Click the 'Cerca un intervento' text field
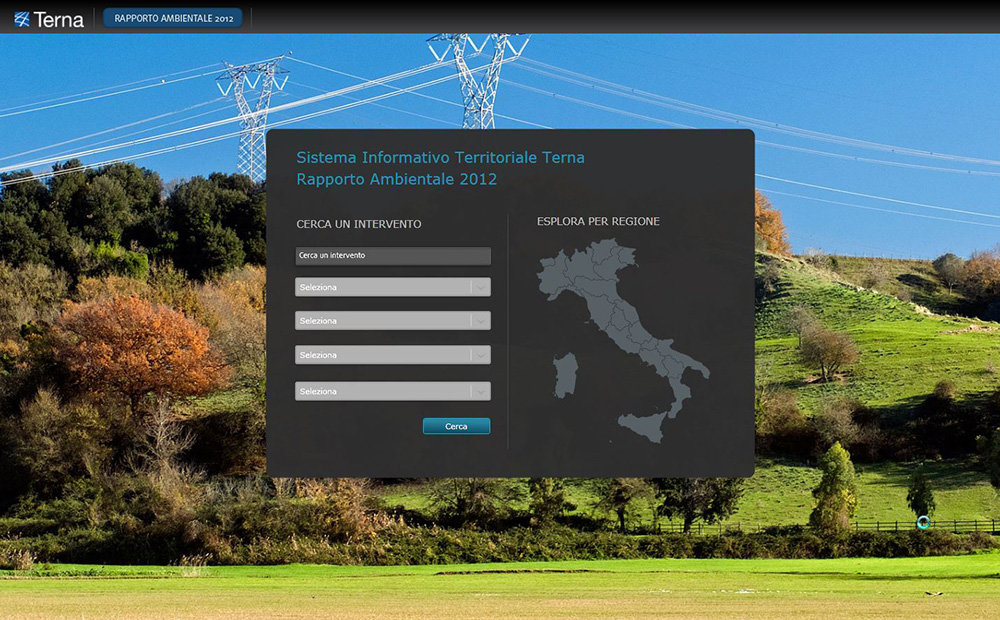This screenshot has width=1000, height=620. pyautogui.click(x=392, y=256)
